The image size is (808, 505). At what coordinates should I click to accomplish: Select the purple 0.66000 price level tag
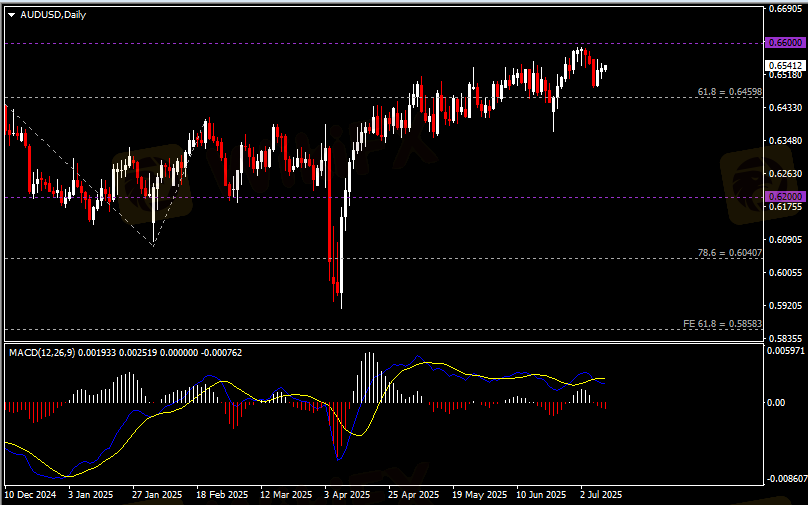point(783,43)
